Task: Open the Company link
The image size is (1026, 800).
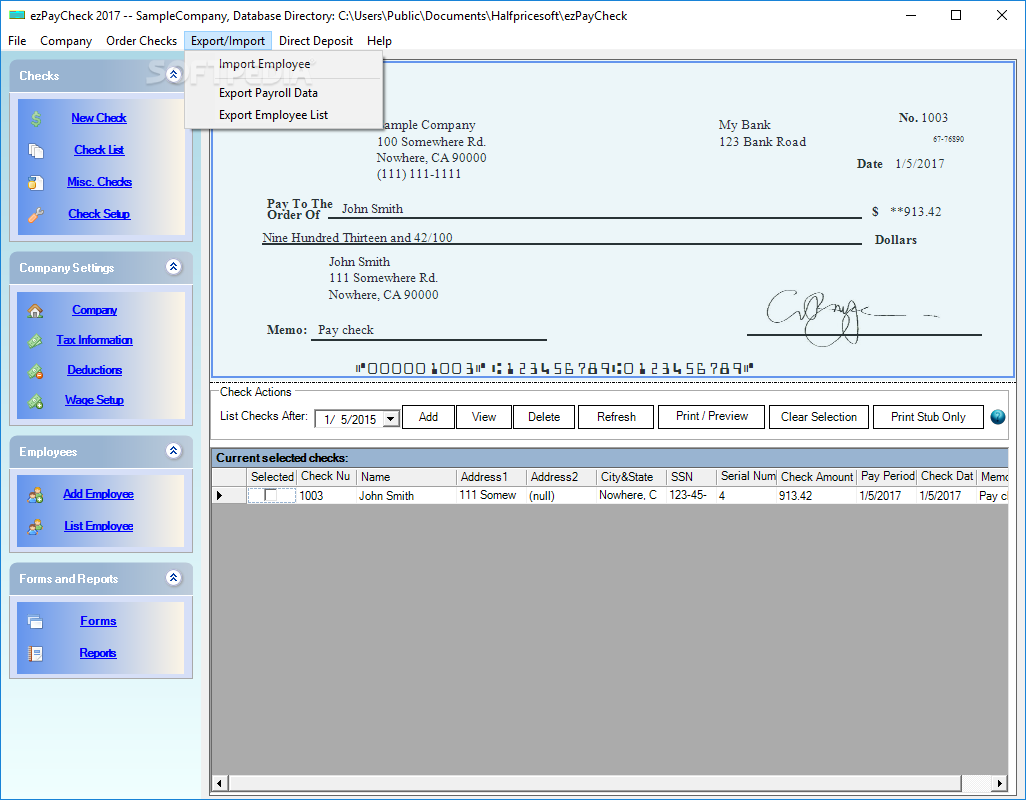Action: click(x=95, y=311)
